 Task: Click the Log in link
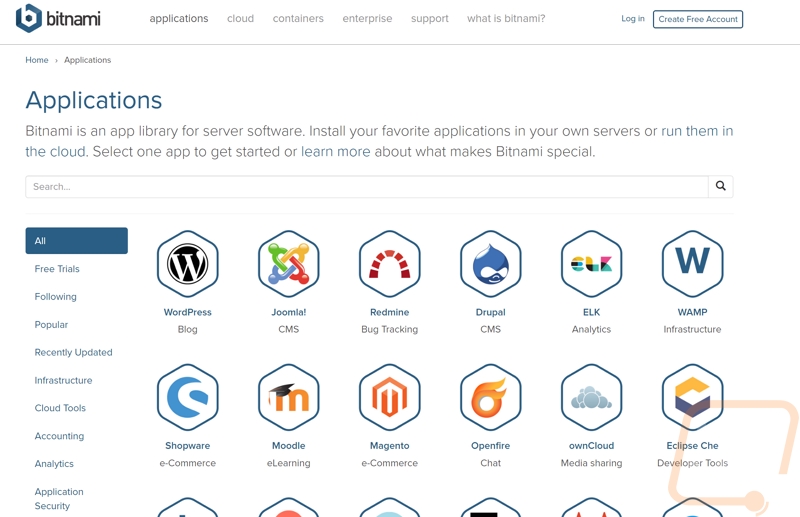[633, 18]
